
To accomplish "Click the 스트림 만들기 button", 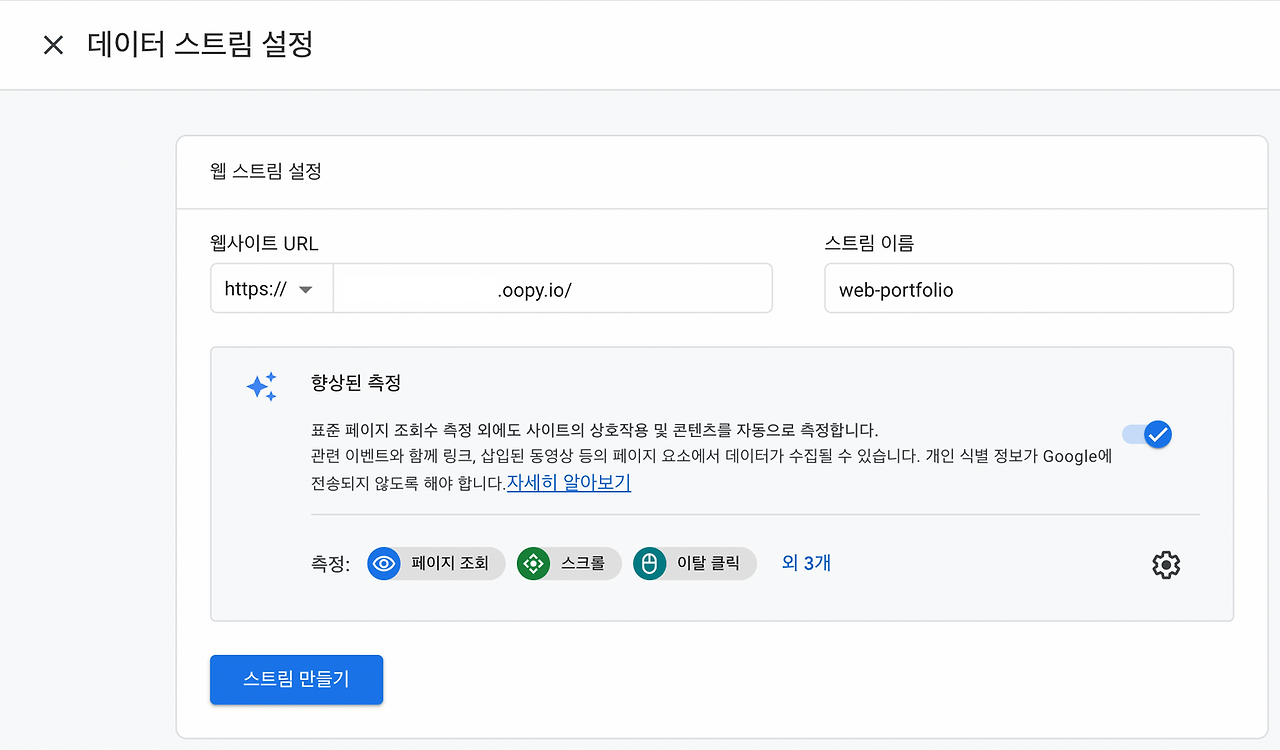I will click(x=296, y=680).
